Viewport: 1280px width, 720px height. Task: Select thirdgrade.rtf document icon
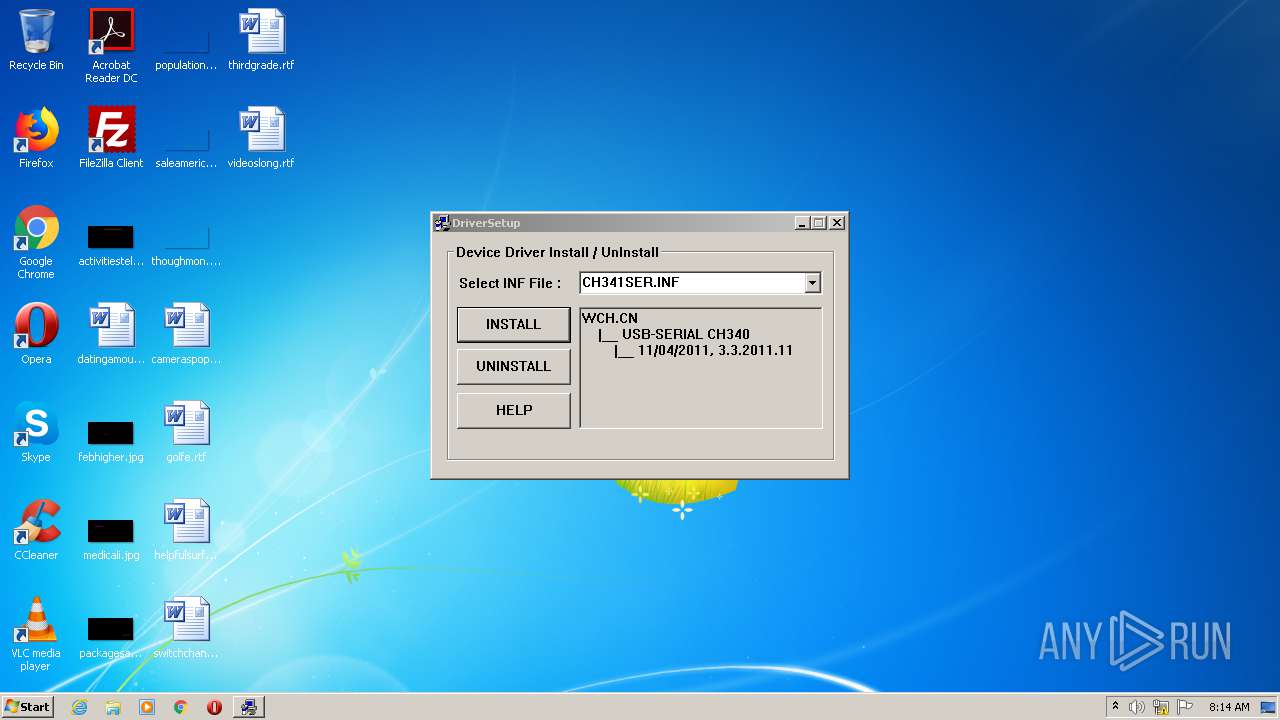point(261,41)
